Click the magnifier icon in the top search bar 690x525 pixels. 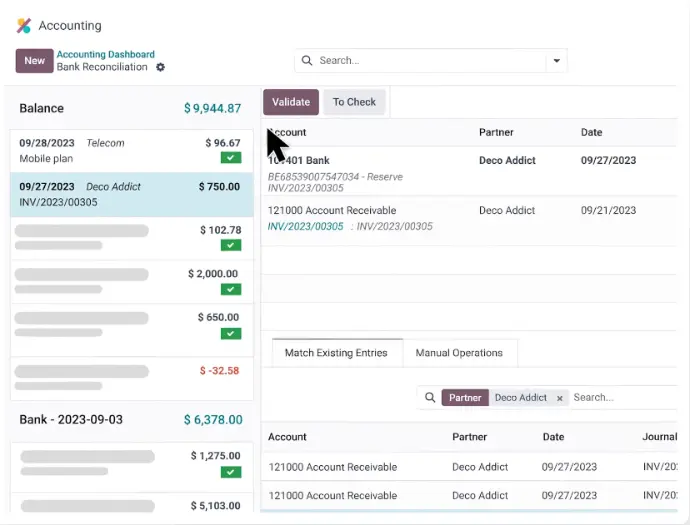pyautogui.click(x=307, y=61)
